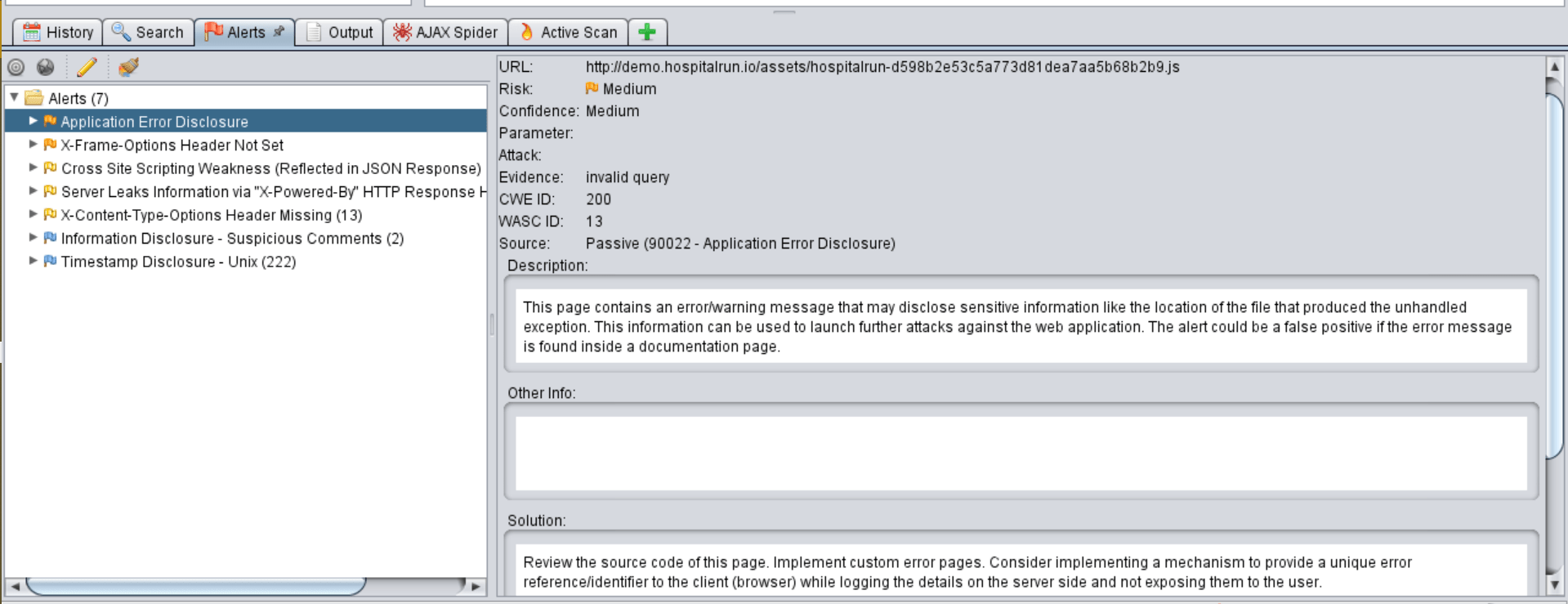Expand Cross Site Scripting Weakness node
Image resolution: width=1568 pixels, height=604 pixels.
coord(33,168)
